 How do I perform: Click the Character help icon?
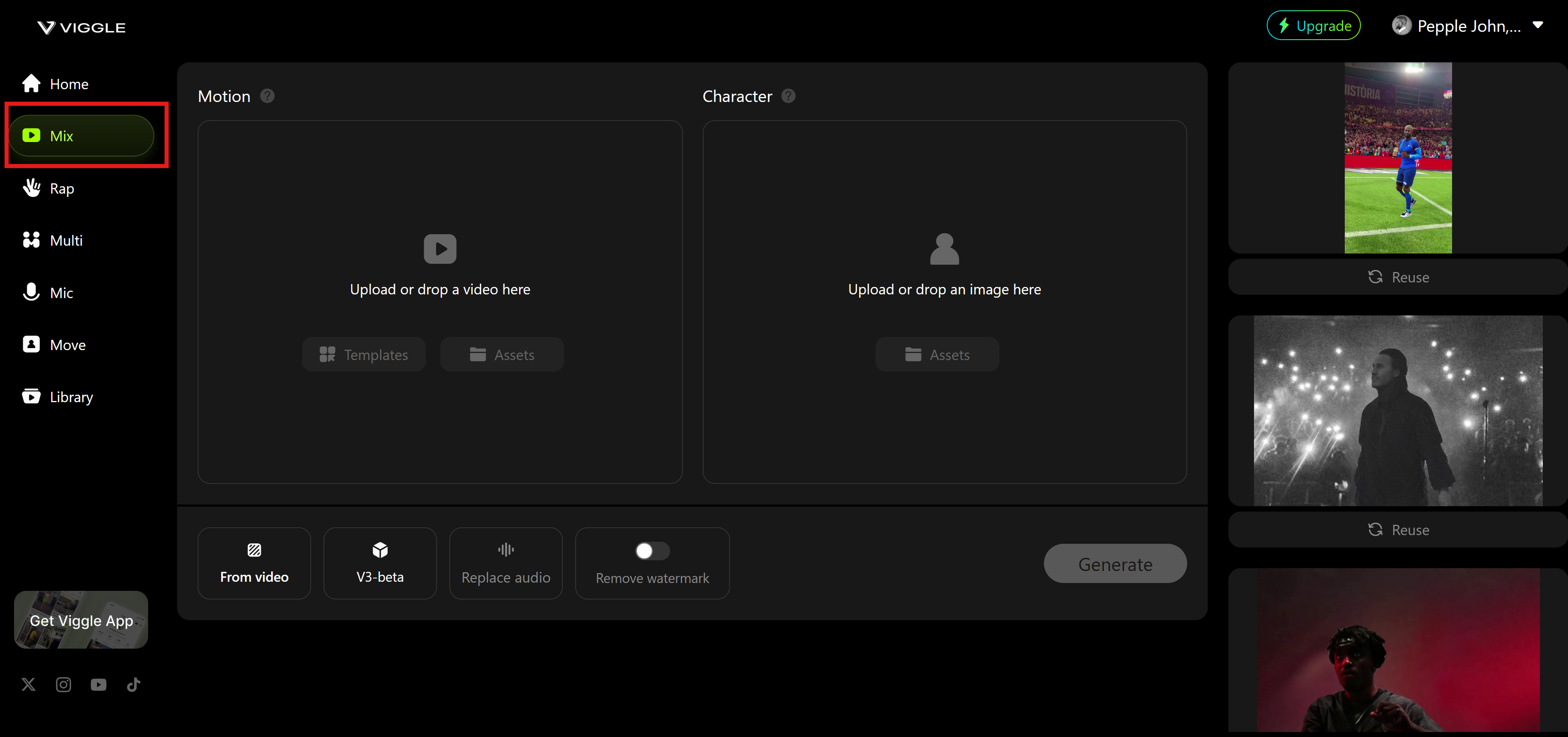pyautogui.click(x=788, y=96)
